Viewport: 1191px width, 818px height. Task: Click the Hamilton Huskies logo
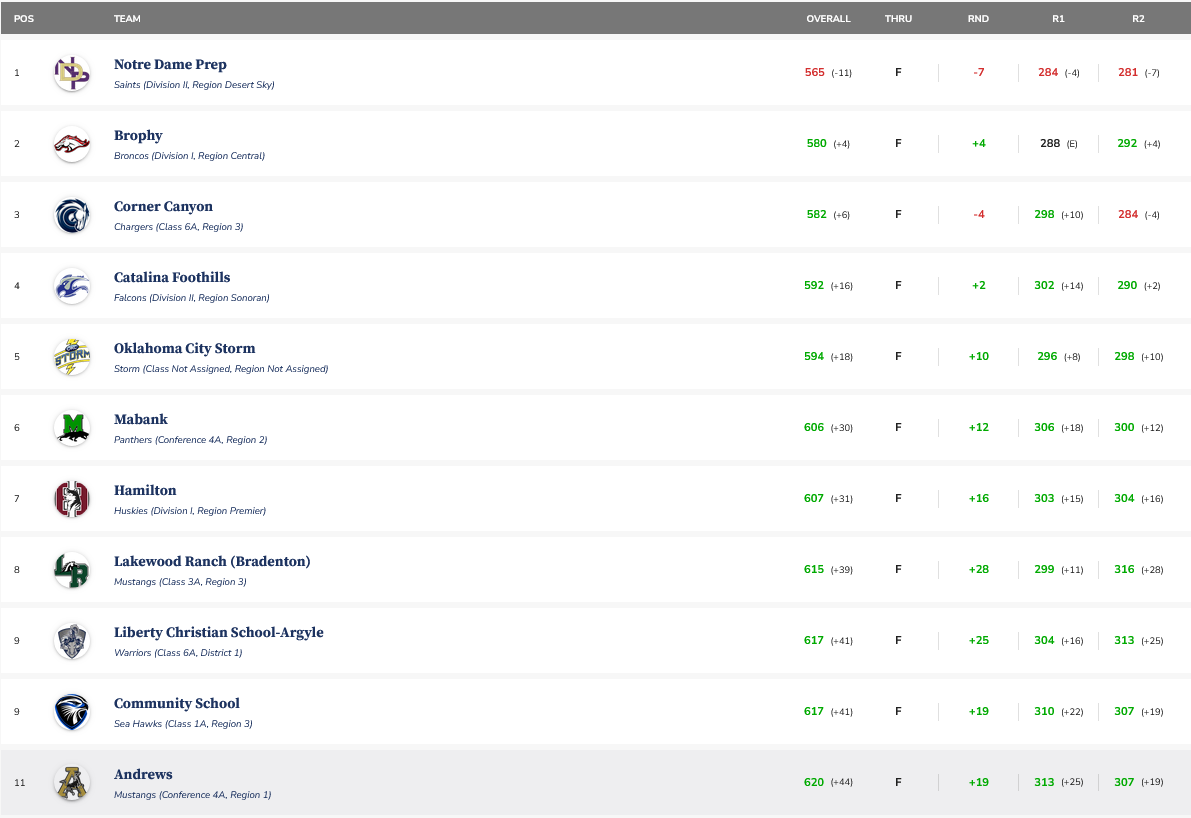pyautogui.click(x=72, y=499)
